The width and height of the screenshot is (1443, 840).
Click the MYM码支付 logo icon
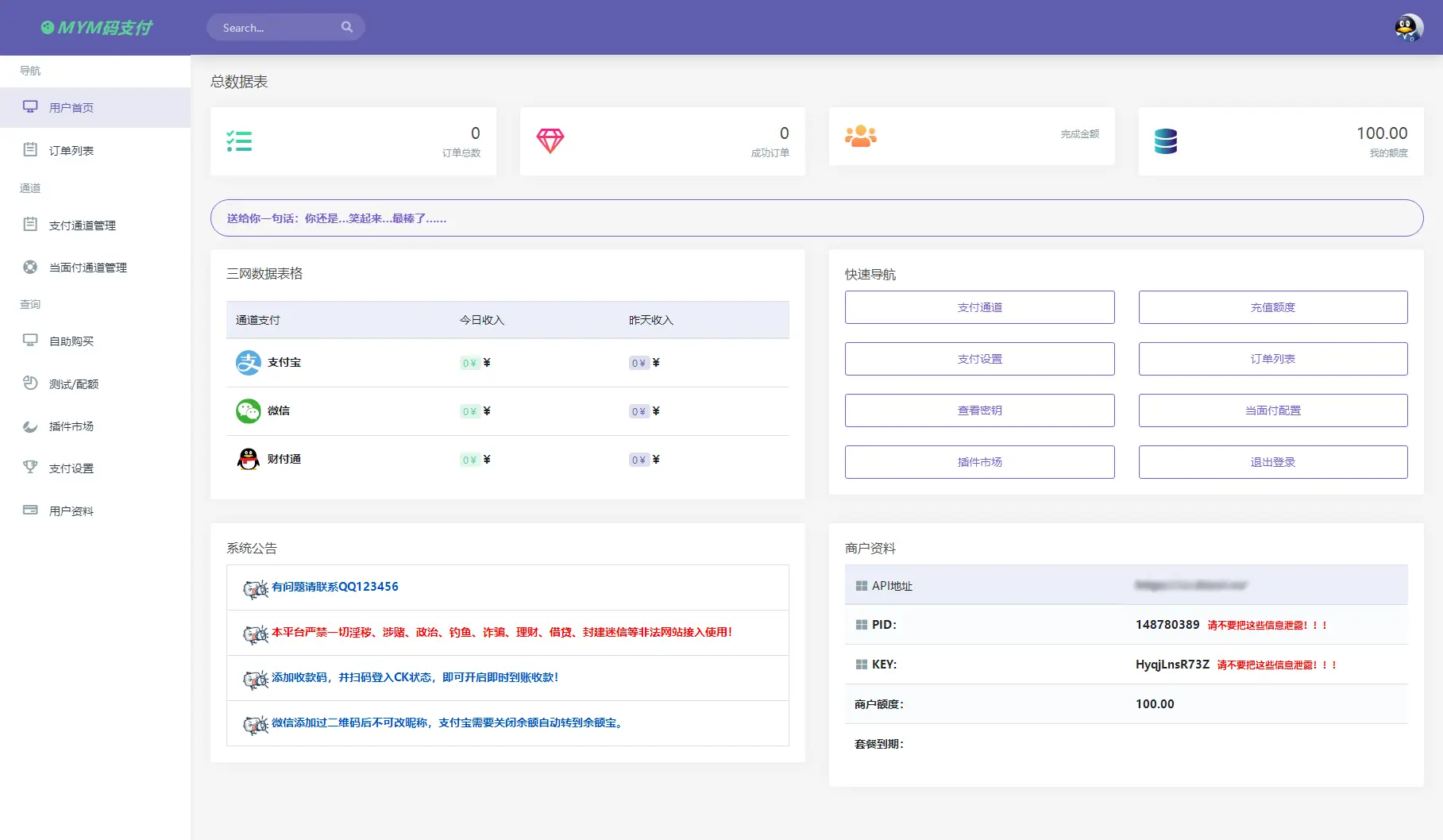pos(47,27)
